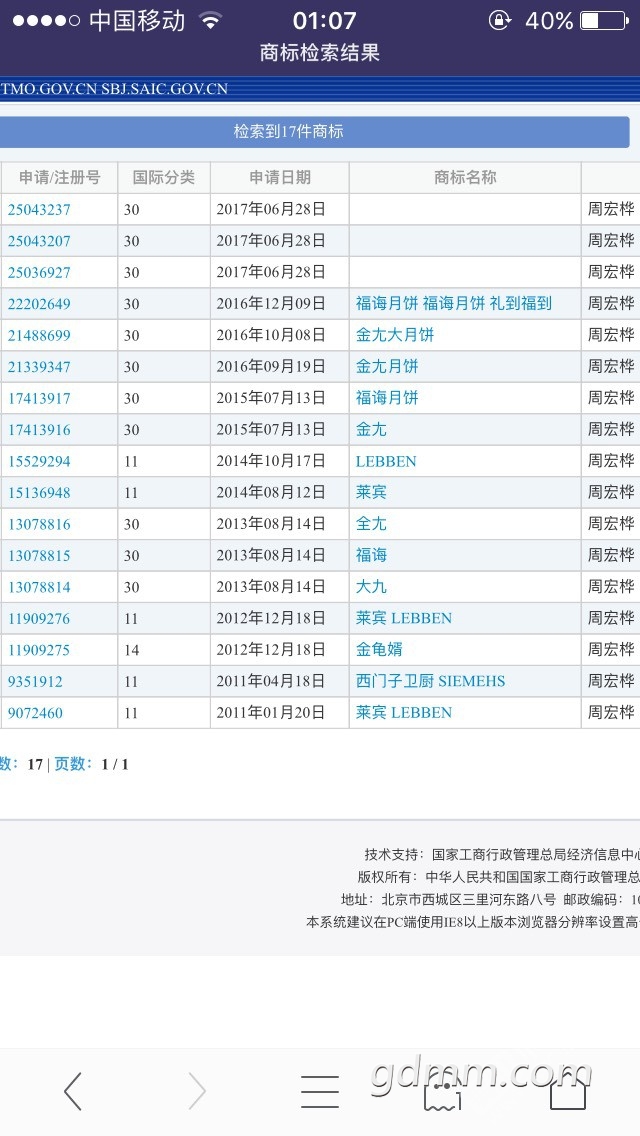Open trademark number 15529294
The height and width of the screenshot is (1136, 640).
pos(39,461)
